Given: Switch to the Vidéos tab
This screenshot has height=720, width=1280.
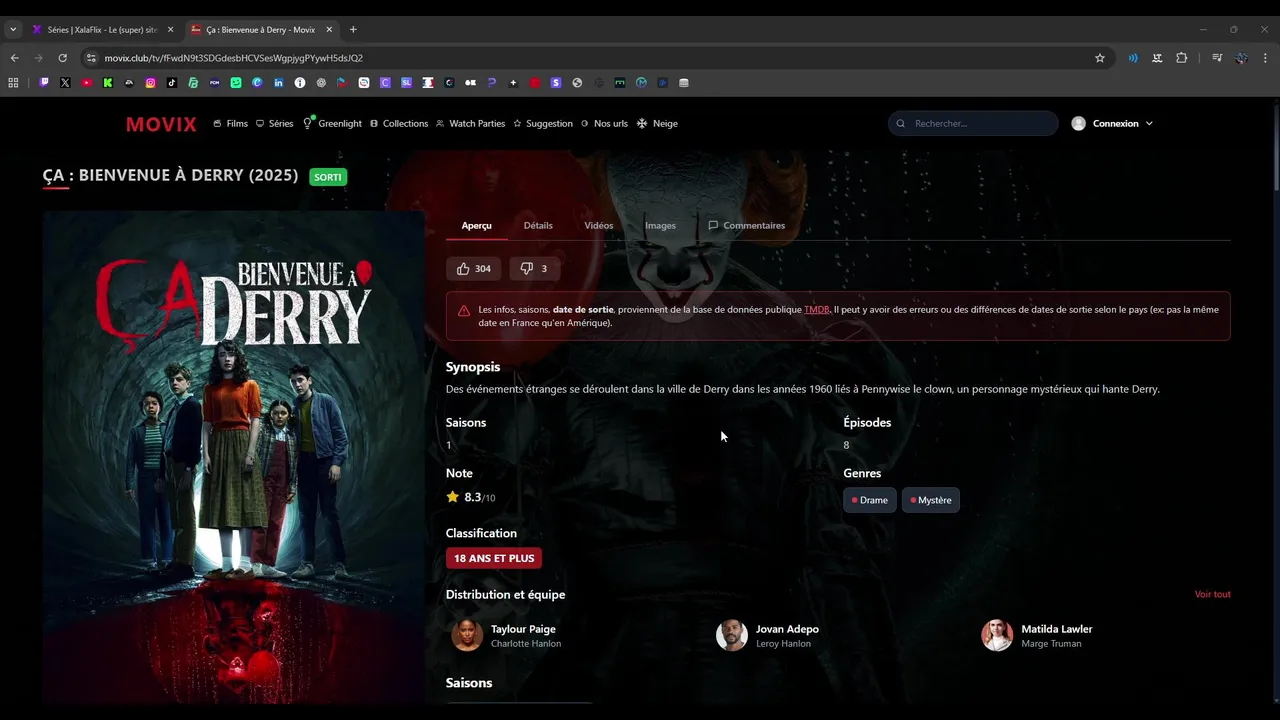Looking at the screenshot, I should (599, 226).
